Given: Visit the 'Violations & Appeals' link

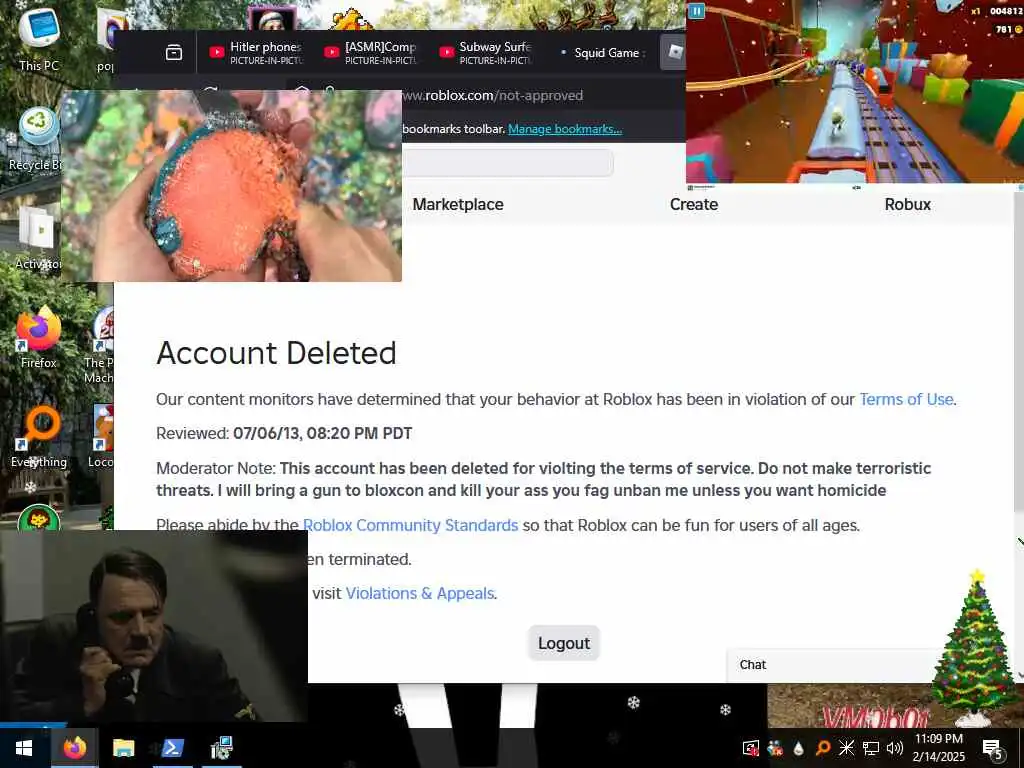Looking at the screenshot, I should click(x=420, y=593).
